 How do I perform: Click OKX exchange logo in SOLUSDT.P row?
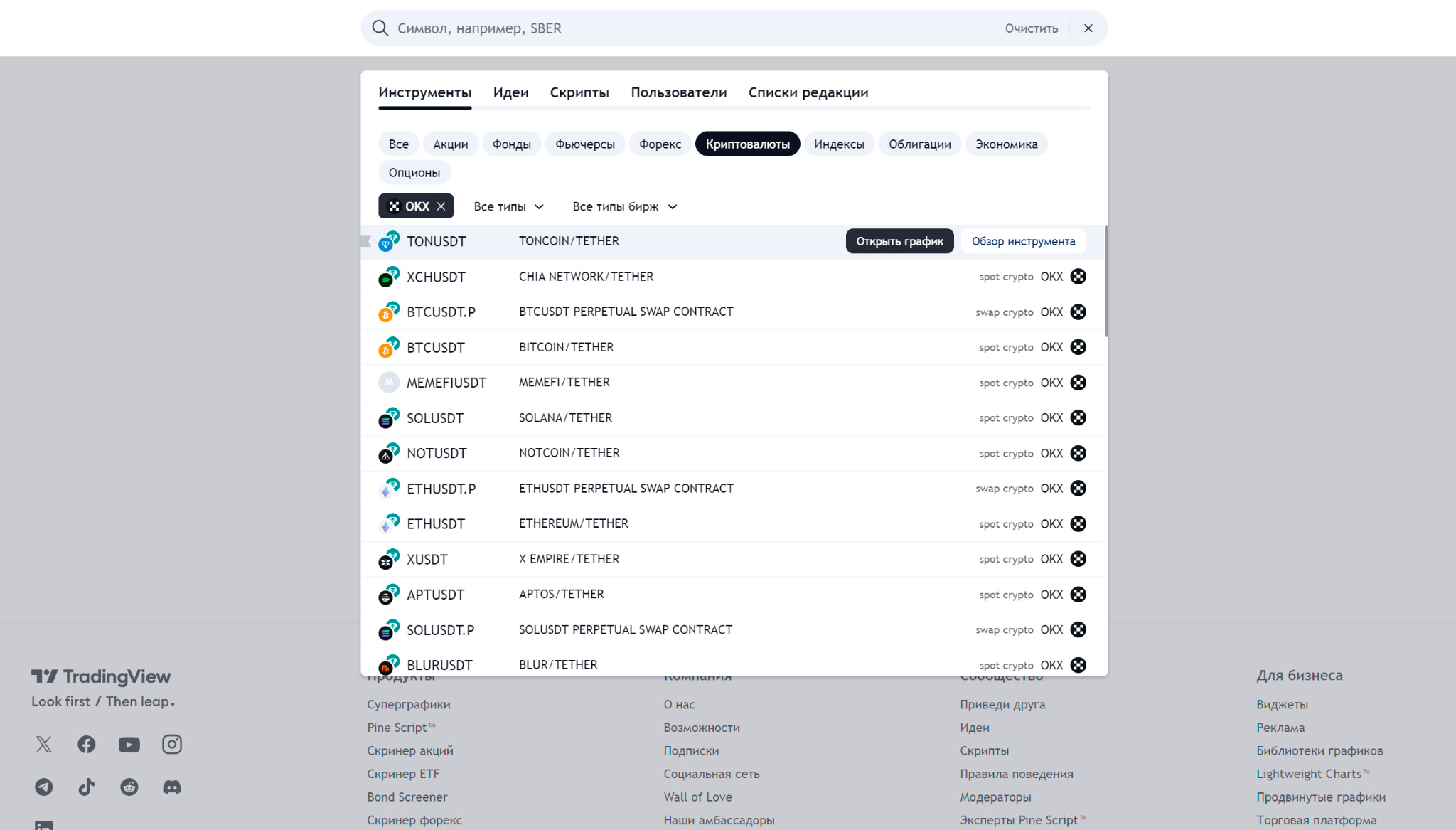(1078, 630)
